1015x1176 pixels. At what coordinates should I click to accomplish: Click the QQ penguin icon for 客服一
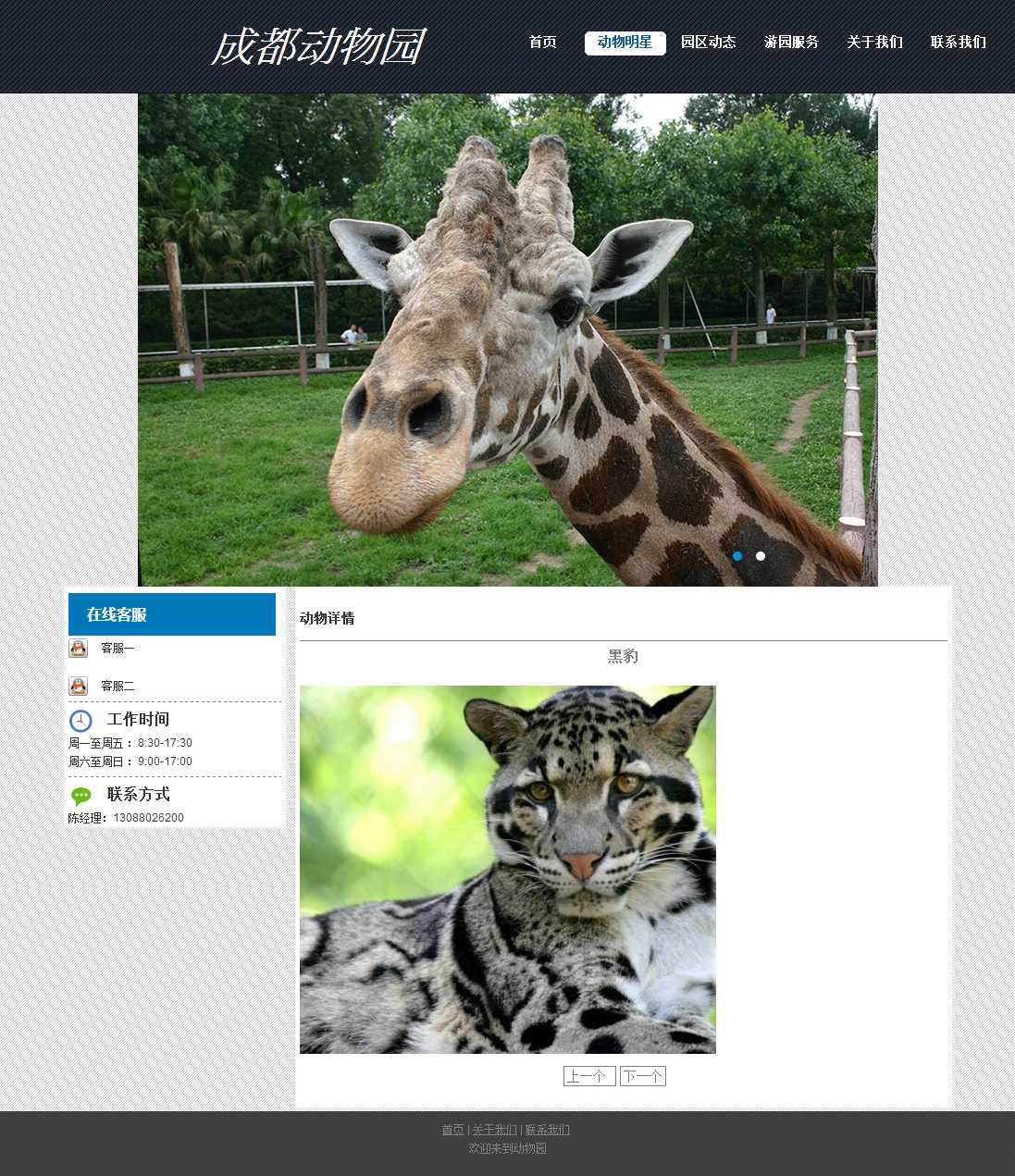click(79, 648)
